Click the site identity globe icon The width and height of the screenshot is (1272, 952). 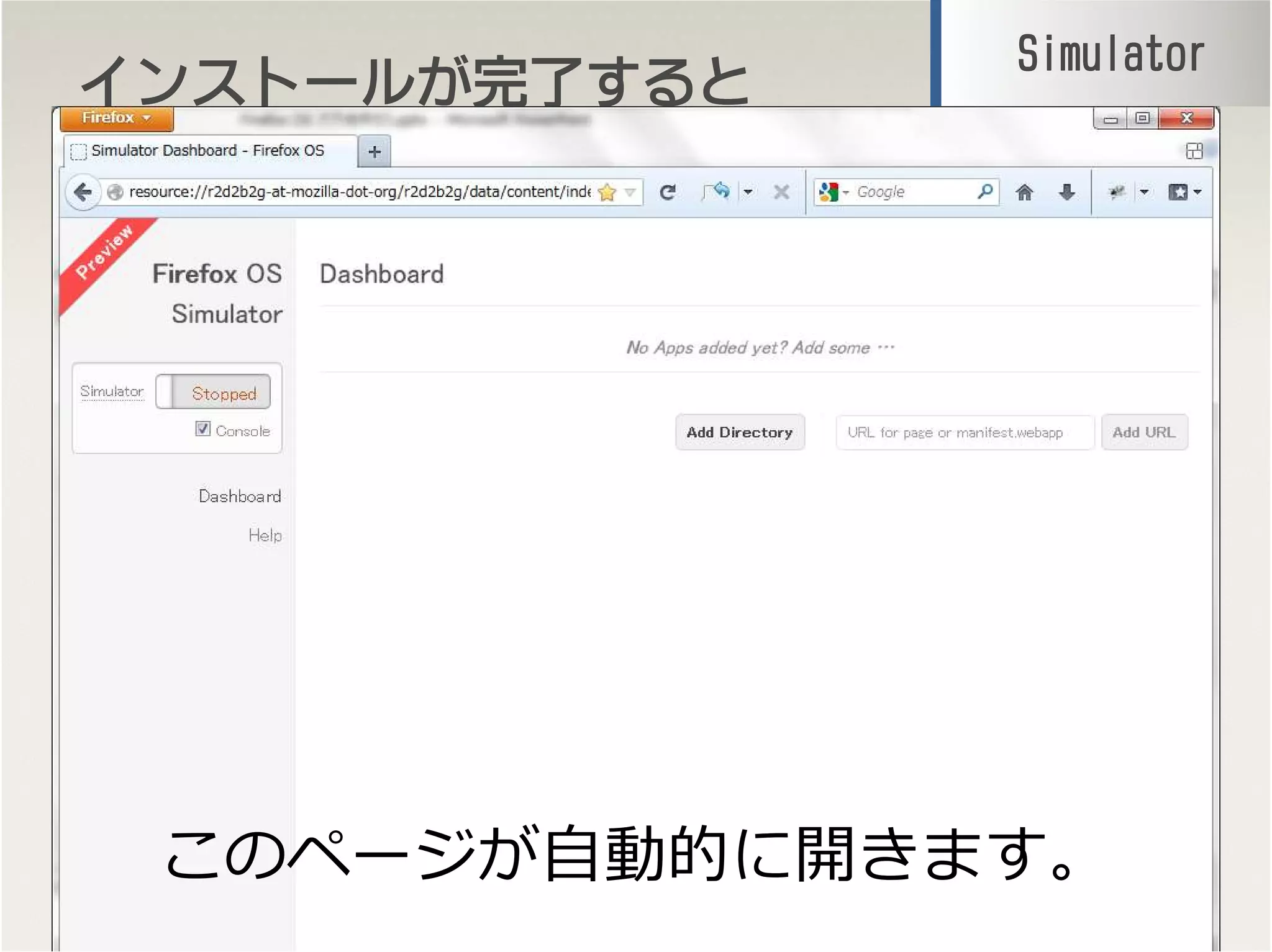point(115,193)
